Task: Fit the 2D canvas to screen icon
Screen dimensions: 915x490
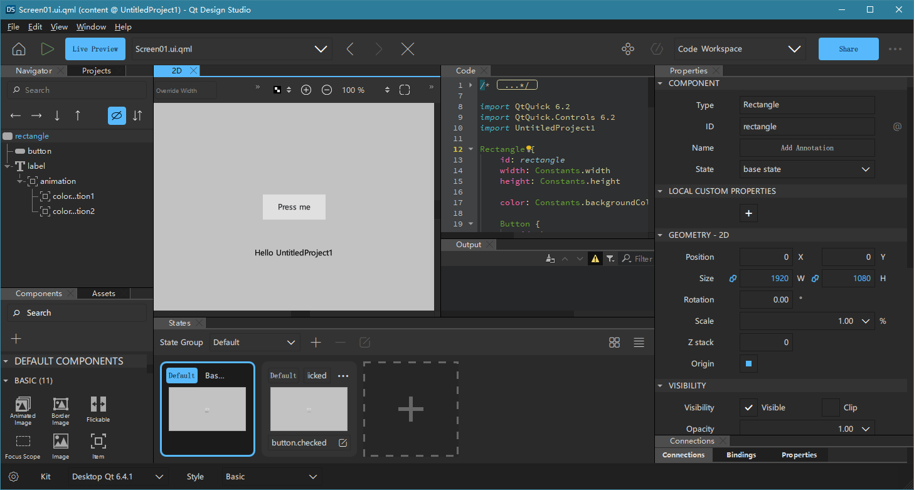Action: [404, 90]
